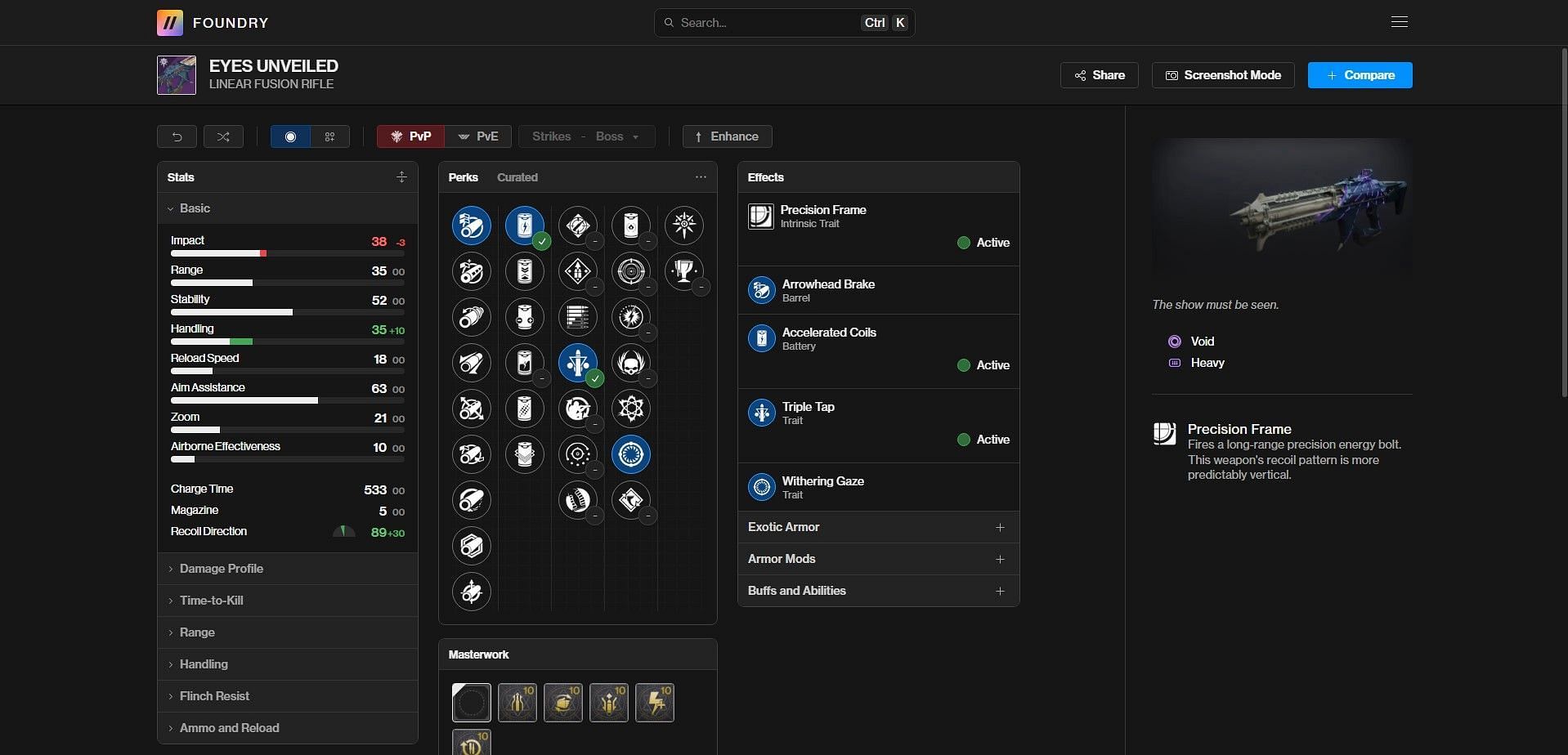Select the Liquid Coils battery perk icon
Screen dimensions: 1568x755
click(525, 363)
